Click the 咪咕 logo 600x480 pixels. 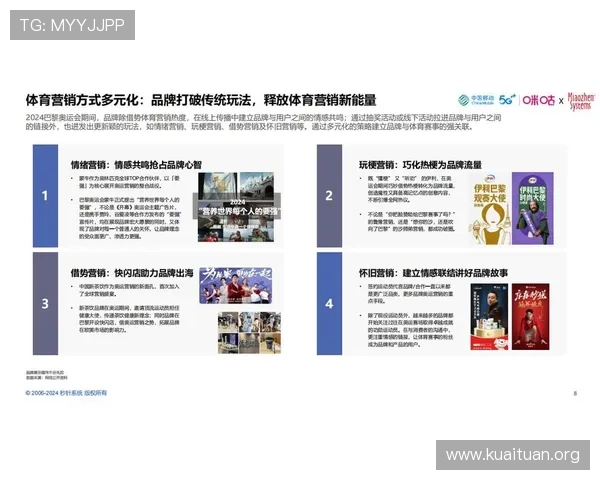538,100
